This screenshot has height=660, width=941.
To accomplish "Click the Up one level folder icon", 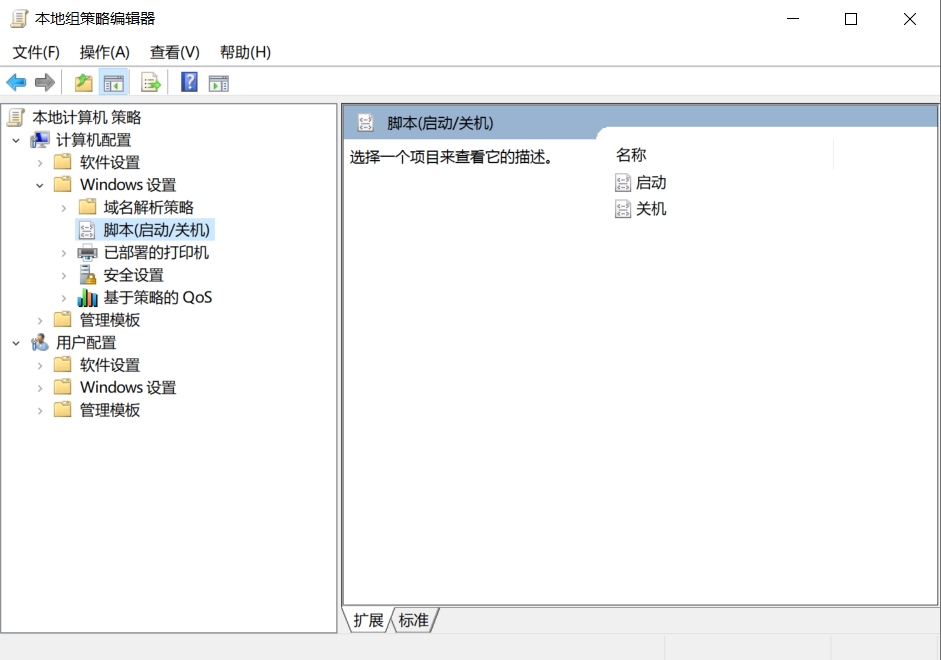I will coord(83,82).
